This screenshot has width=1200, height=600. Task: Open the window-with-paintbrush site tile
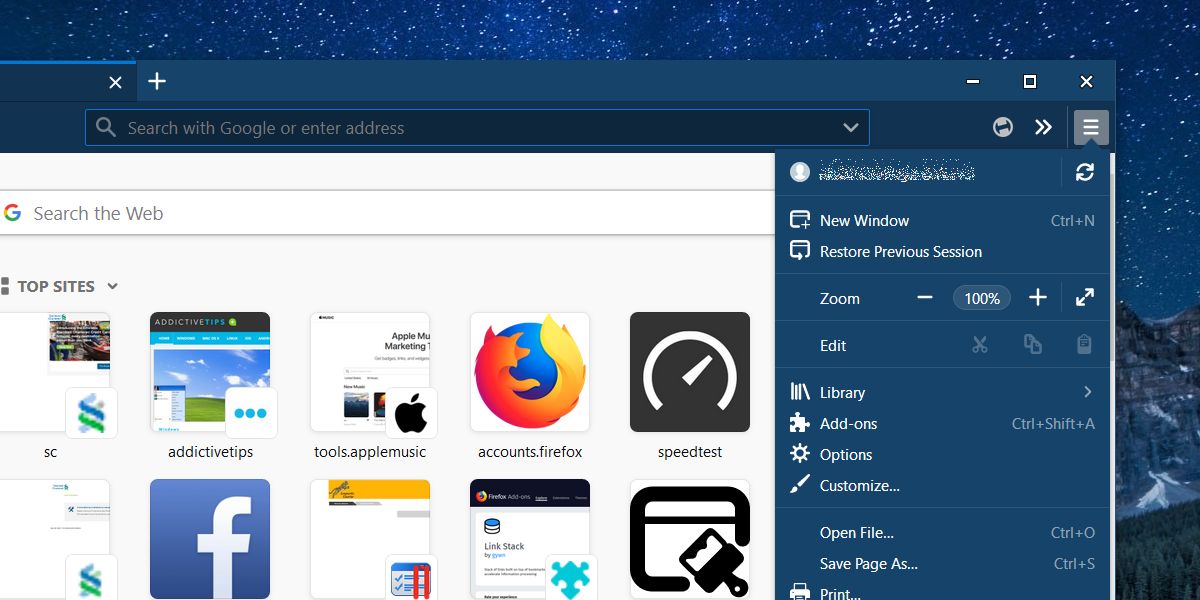pos(690,539)
